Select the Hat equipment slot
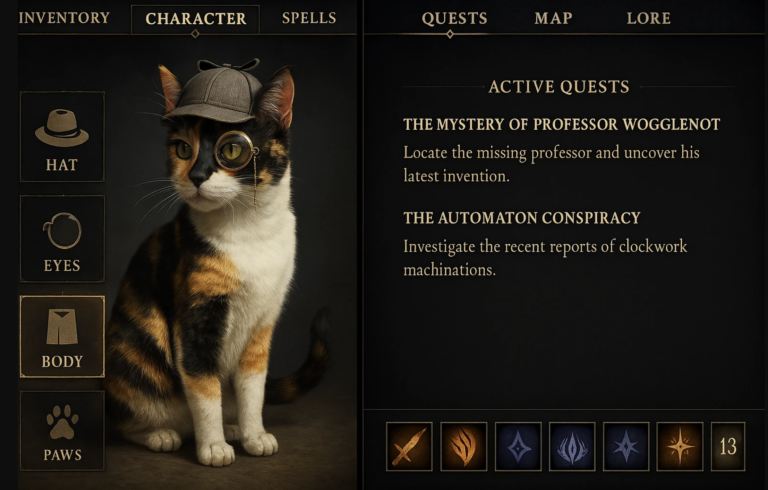The height and width of the screenshot is (490, 768). pyautogui.click(x=62, y=136)
